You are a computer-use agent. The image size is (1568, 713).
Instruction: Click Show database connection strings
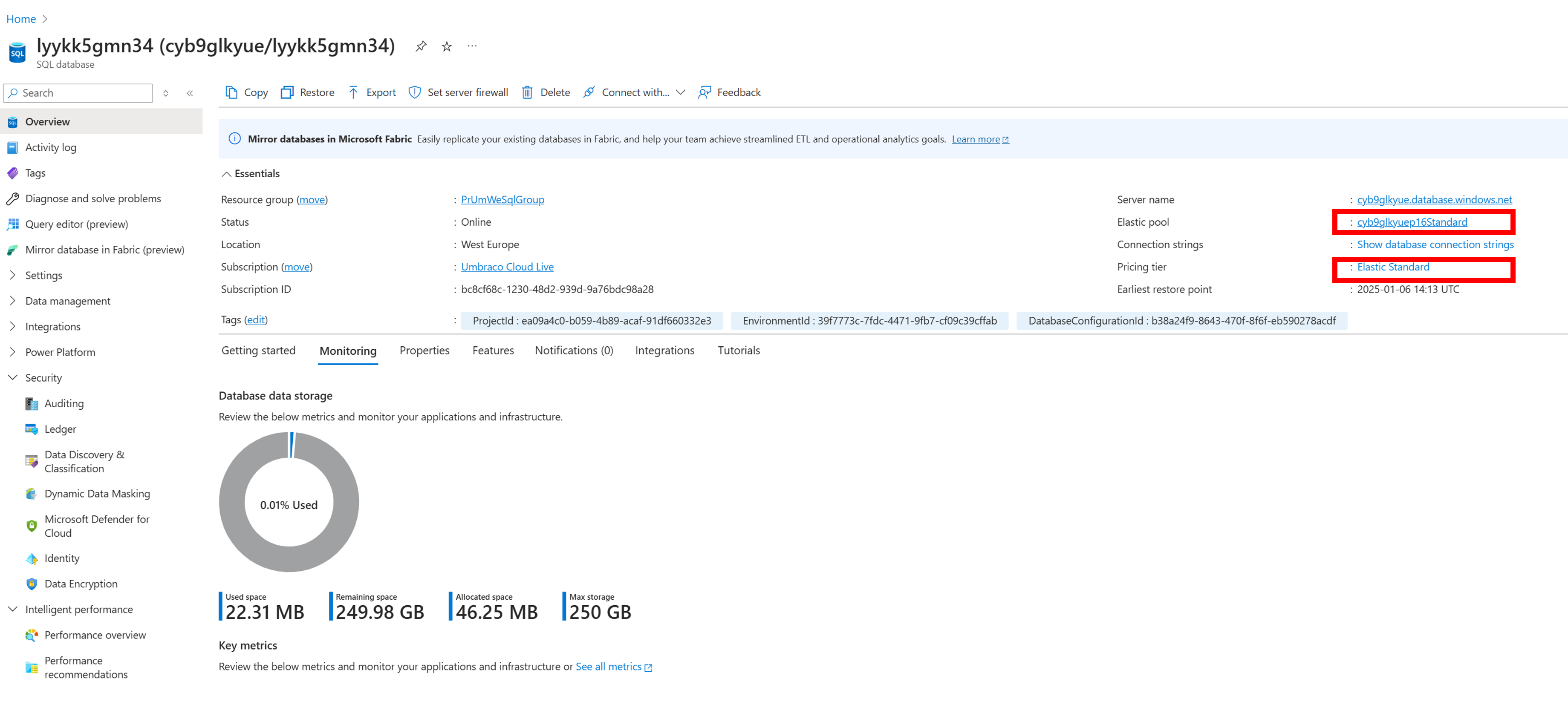[x=1435, y=244]
